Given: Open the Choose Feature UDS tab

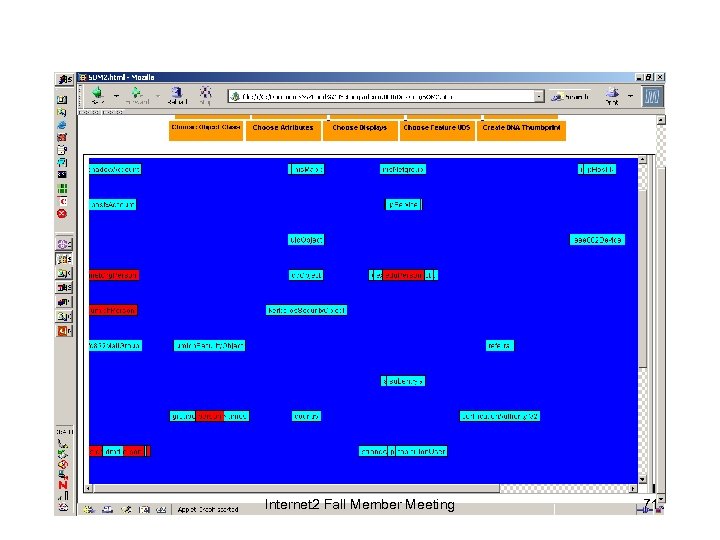Looking at the screenshot, I should click(x=437, y=130).
